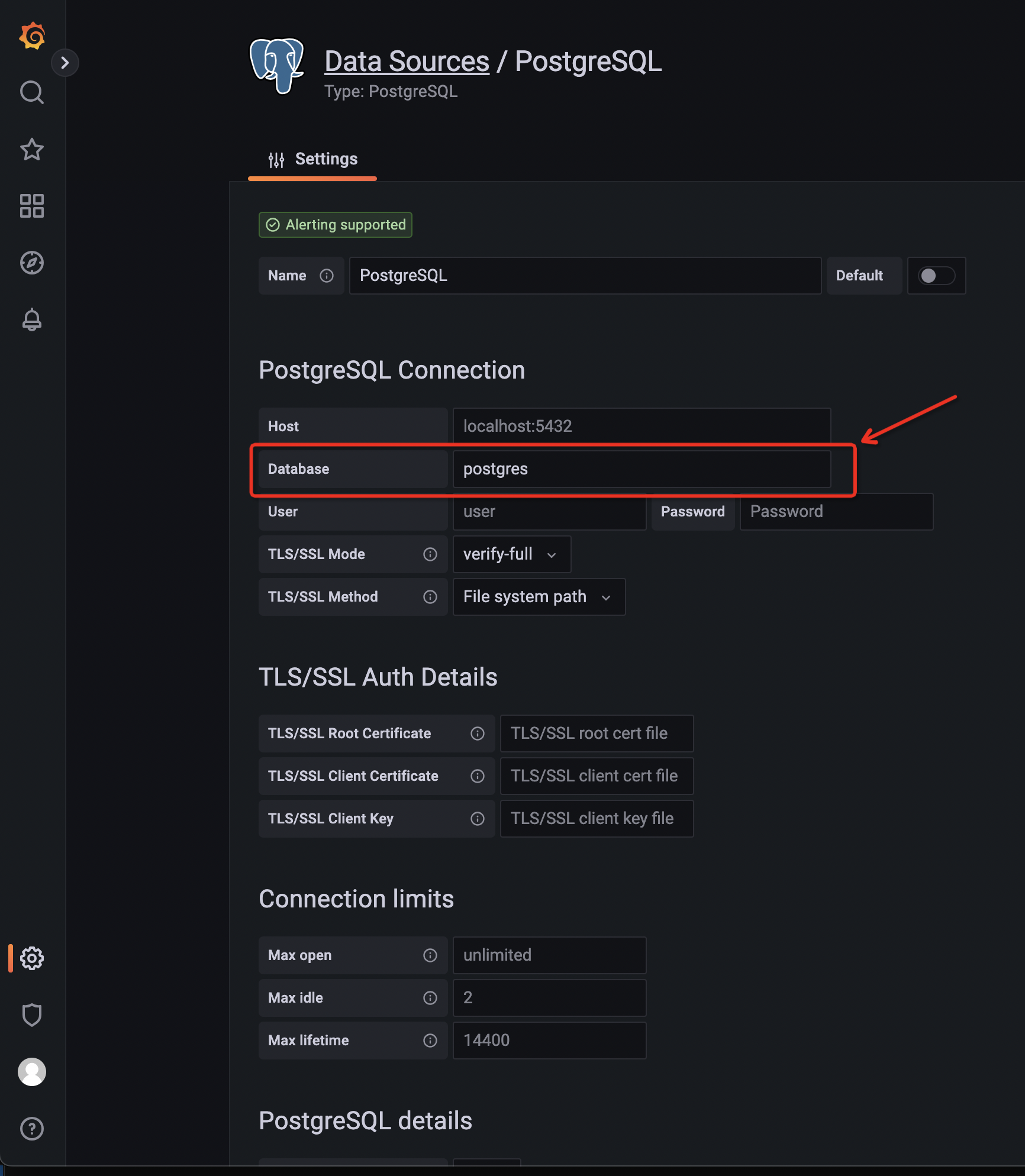This screenshot has height=1176, width=1025.
Task: Click the Settings sliders icon
Action: (x=276, y=160)
